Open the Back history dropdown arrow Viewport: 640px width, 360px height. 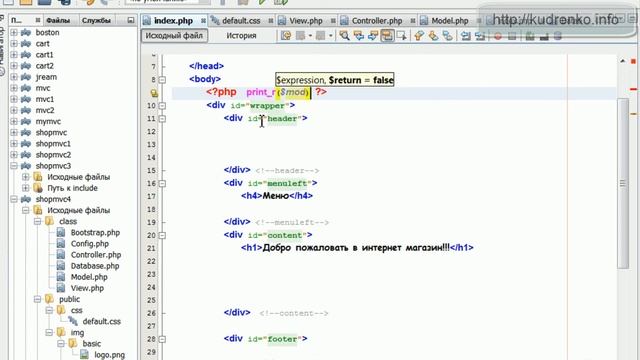[x=311, y=36]
